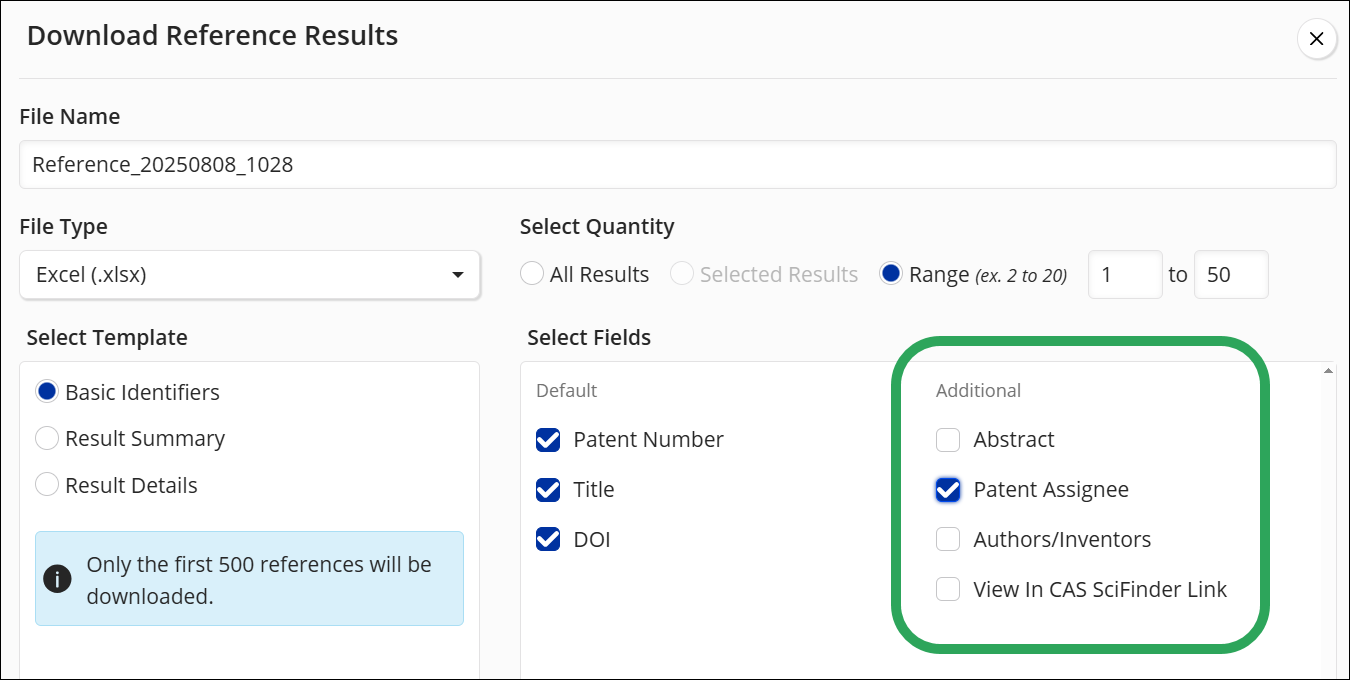Click the Select Fields scrollbar up arrow
This screenshot has height=680, width=1350.
click(x=1328, y=371)
